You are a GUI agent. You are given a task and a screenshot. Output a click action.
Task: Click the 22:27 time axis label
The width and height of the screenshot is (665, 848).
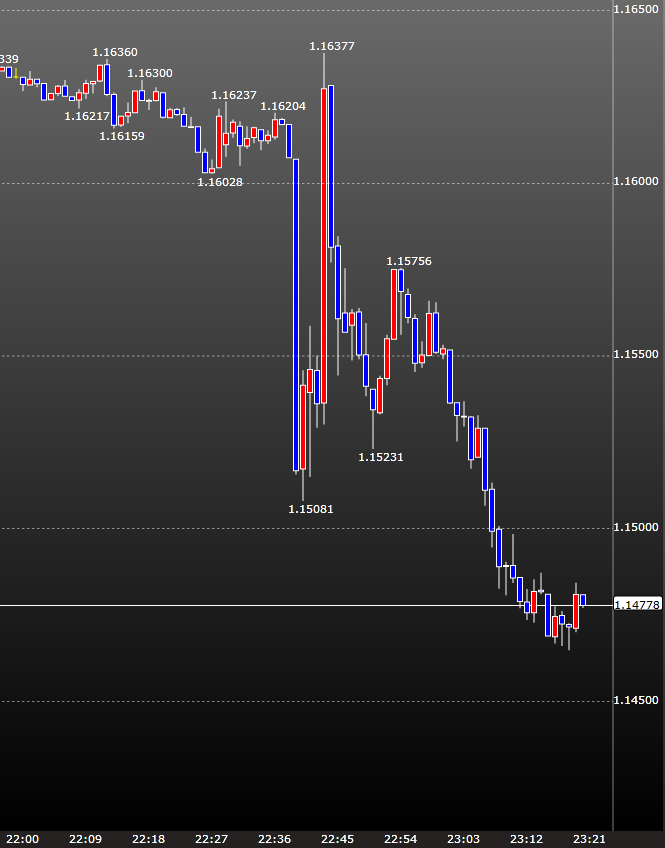click(x=211, y=839)
